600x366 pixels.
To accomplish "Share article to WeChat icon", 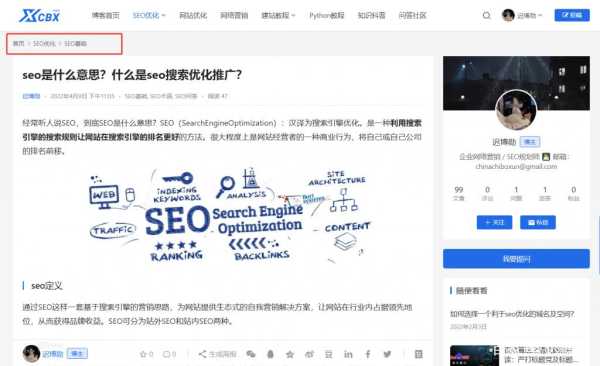I will coord(251,354).
